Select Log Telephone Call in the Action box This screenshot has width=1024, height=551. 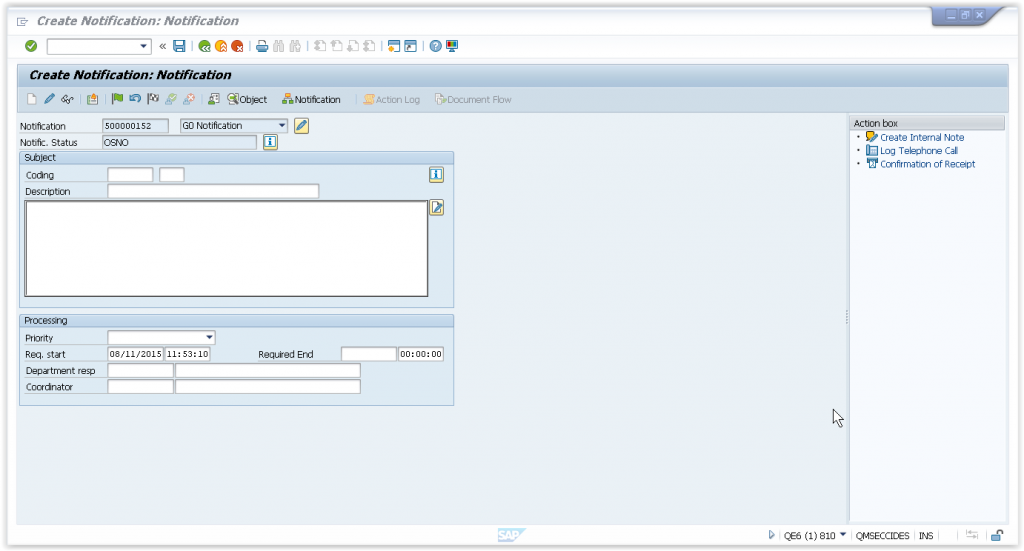(918, 151)
